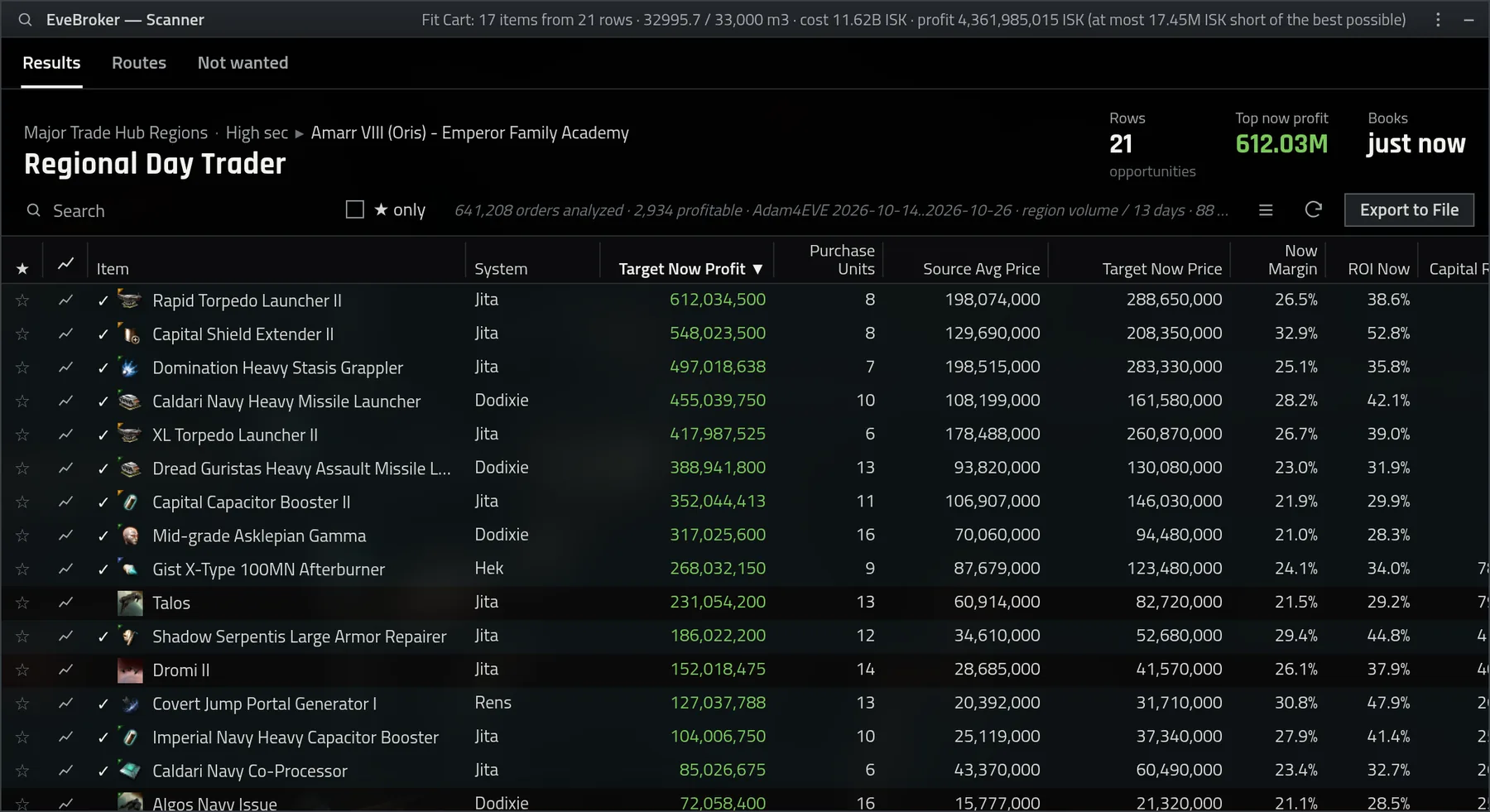1490x812 pixels.
Task: Click the Now Margin column header
Action: point(1292,260)
